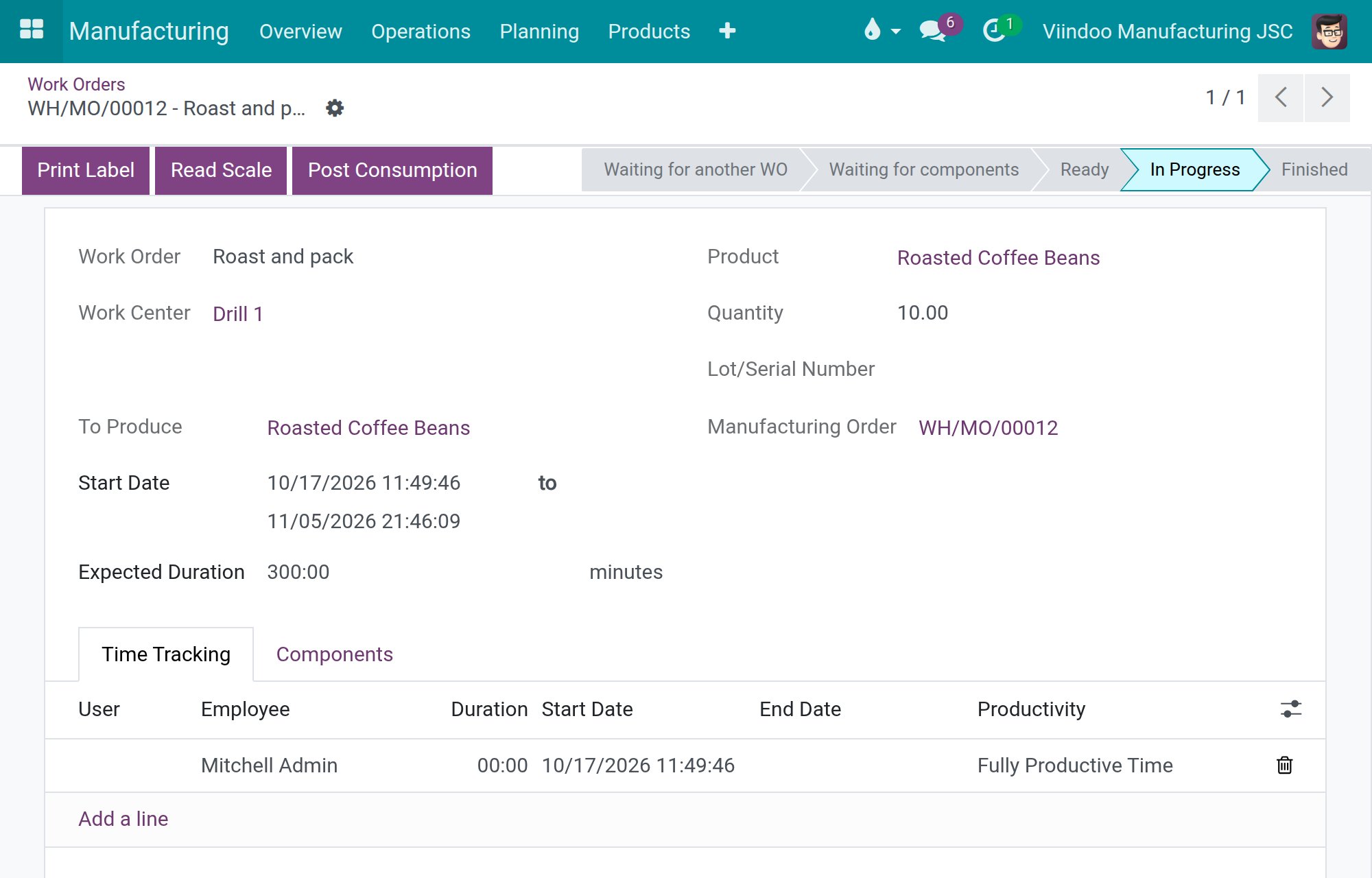1372x878 pixels.
Task: Go to previous record arrow
Action: point(1281,97)
